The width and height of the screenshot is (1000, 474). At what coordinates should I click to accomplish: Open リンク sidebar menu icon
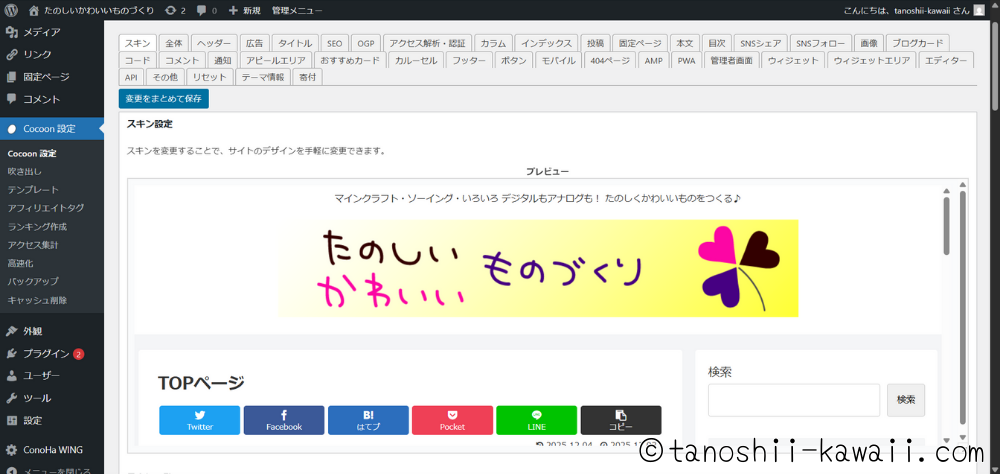11,54
